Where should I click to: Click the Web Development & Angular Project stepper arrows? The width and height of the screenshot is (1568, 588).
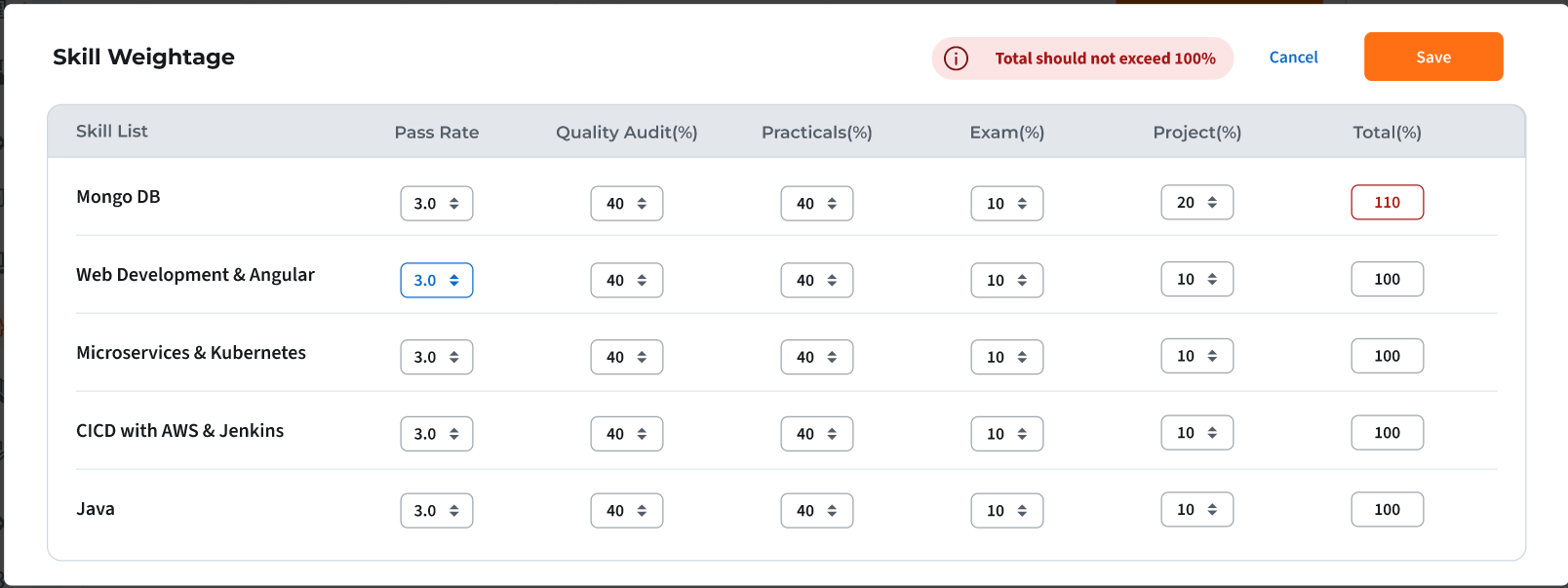[x=1212, y=280]
